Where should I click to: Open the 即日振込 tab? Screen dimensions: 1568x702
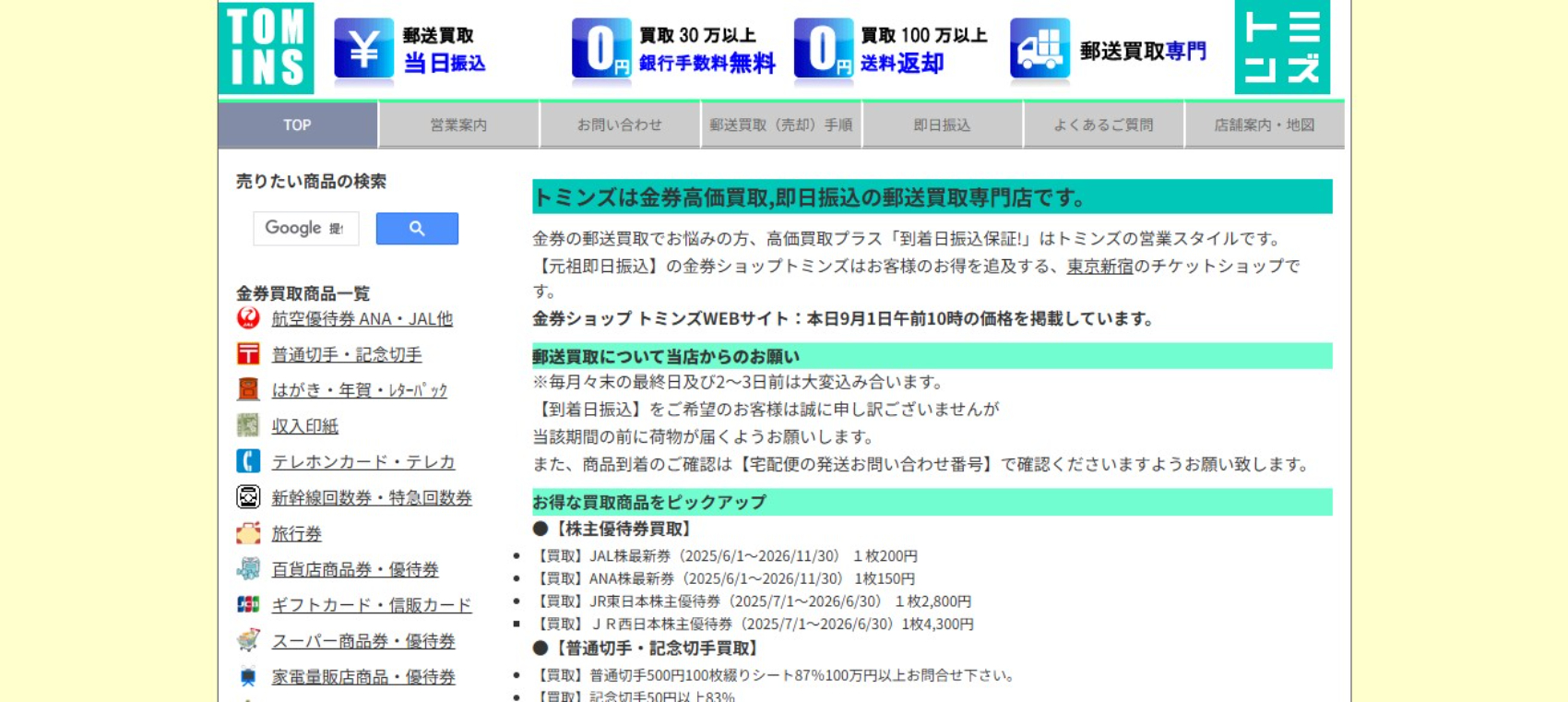pos(943,125)
